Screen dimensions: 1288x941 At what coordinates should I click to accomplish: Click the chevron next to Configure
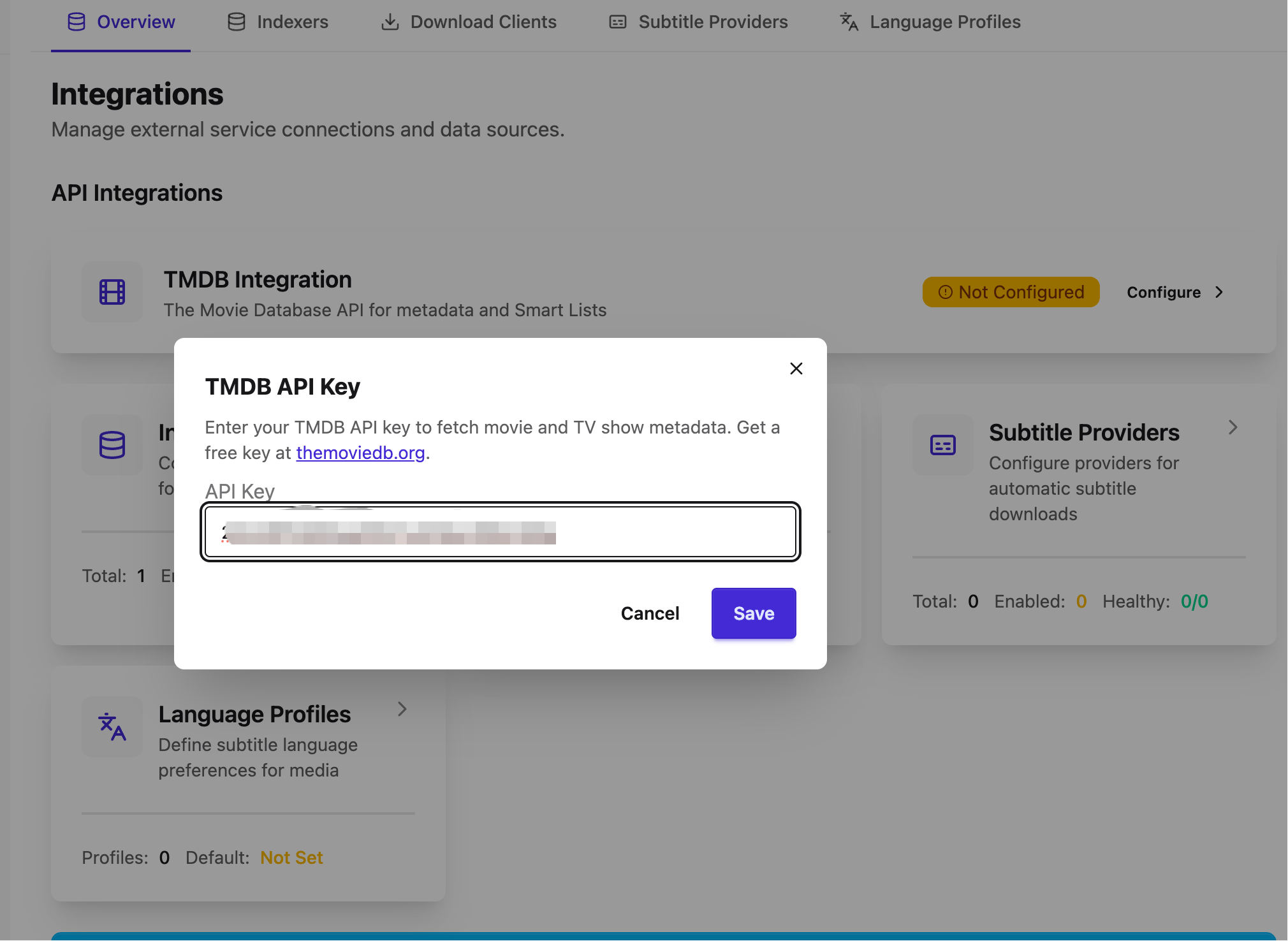1219,292
